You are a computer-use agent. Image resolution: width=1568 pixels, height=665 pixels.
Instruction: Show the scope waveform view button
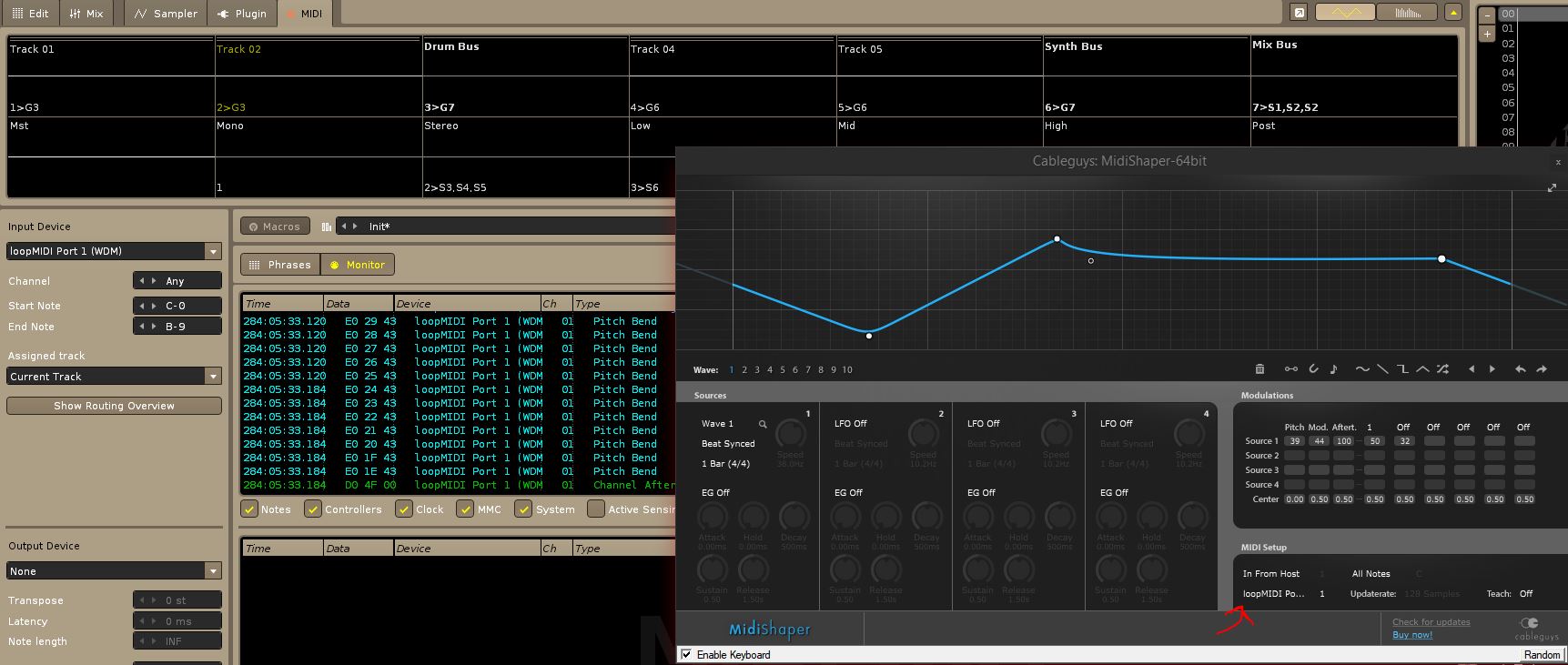(1346, 13)
